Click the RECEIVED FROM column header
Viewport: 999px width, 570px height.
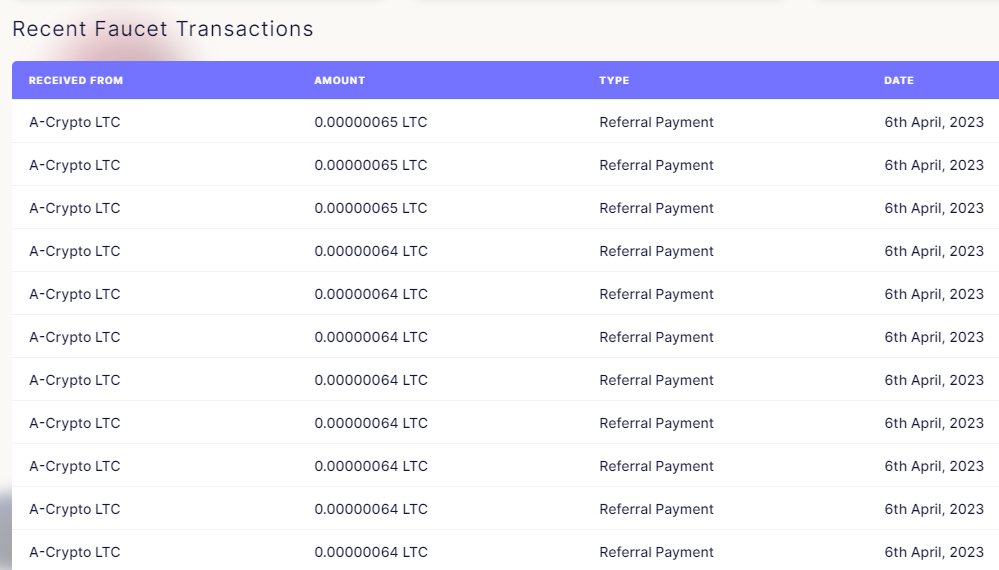coord(76,80)
